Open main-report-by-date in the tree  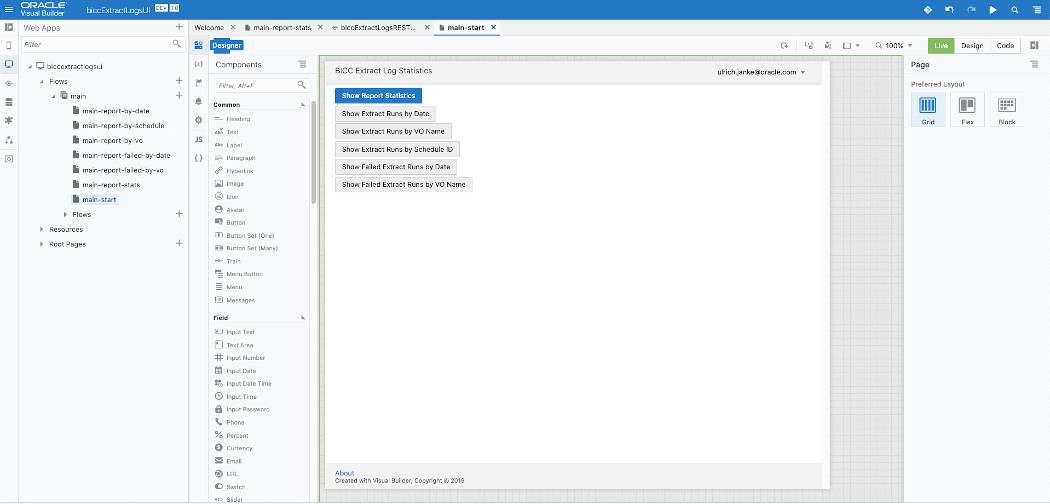point(115,111)
